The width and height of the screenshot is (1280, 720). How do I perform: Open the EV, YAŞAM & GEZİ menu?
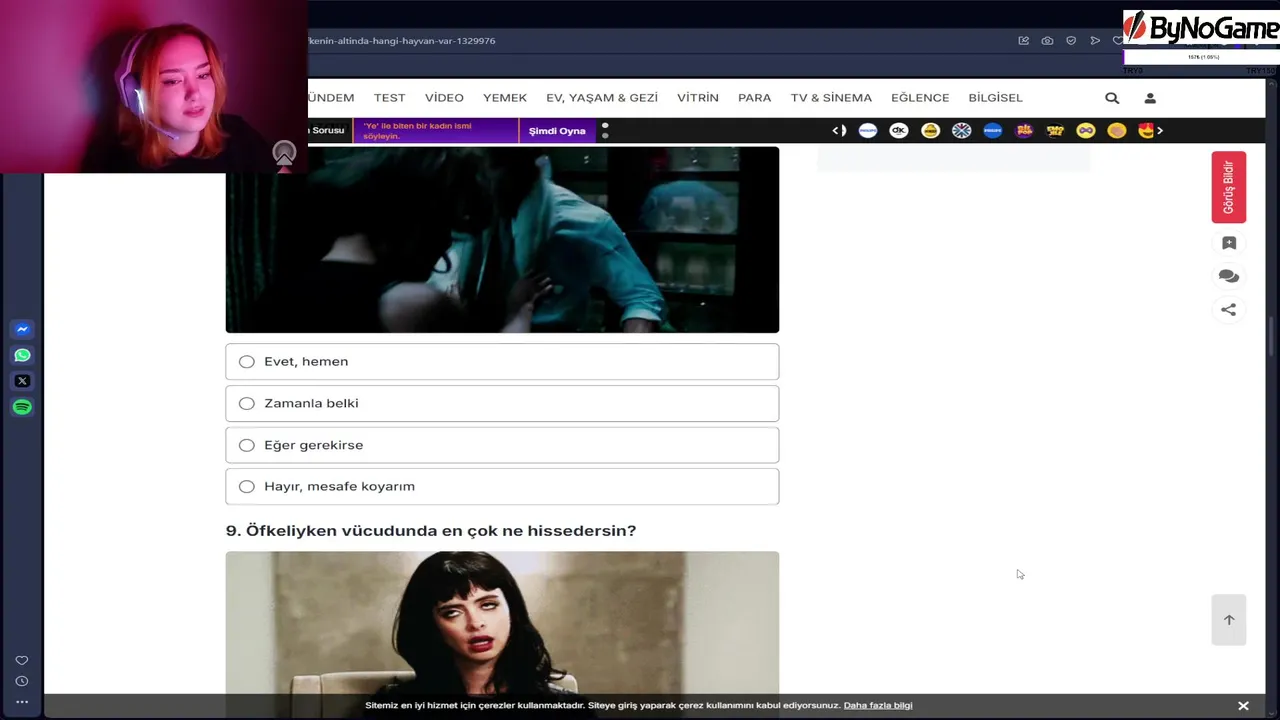(602, 98)
